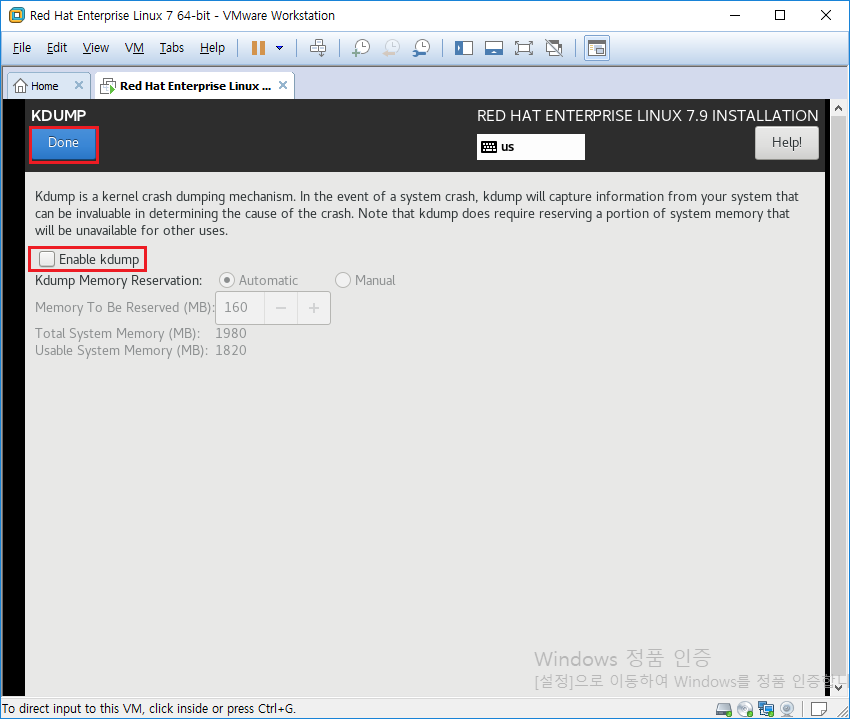Open the File menu

coord(22,48)
